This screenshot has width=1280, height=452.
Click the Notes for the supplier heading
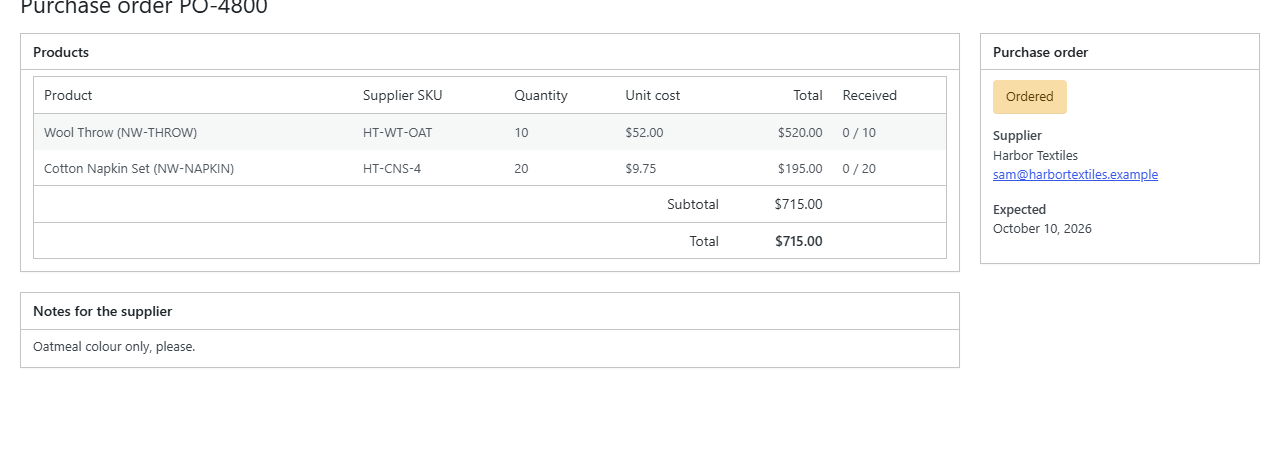102,311
